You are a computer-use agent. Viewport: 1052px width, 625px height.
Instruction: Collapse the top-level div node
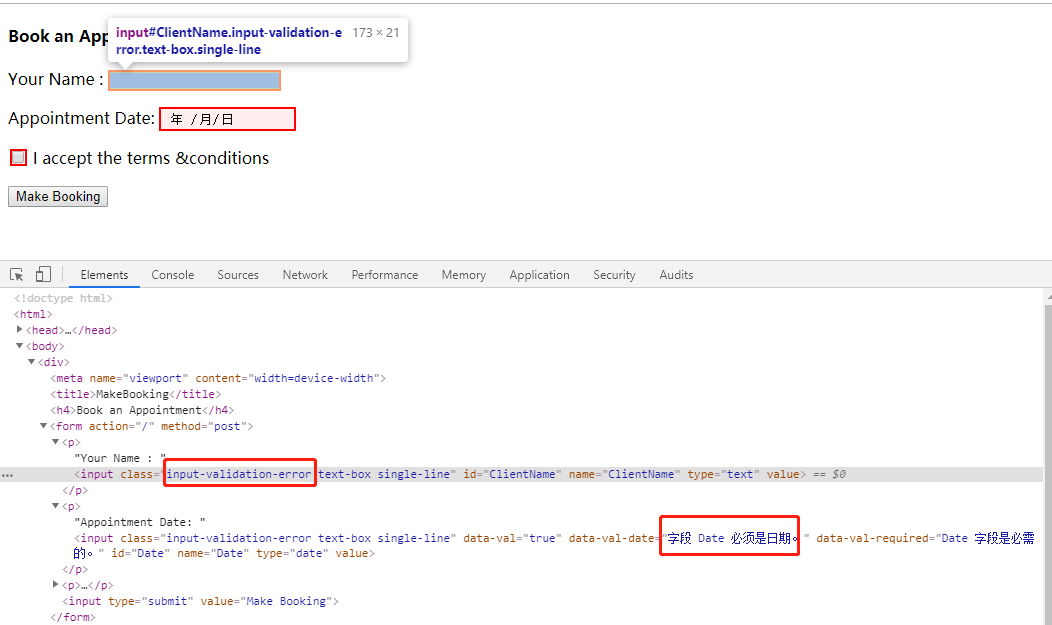click(x=32, y=361)
